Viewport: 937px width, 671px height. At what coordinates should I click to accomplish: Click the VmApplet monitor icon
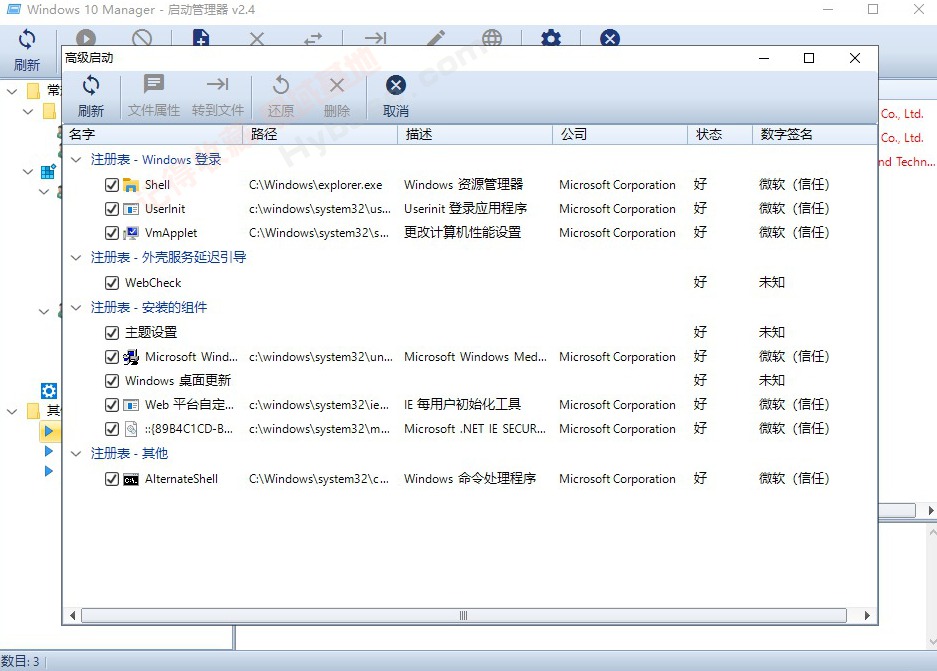(x=131, y=233)
